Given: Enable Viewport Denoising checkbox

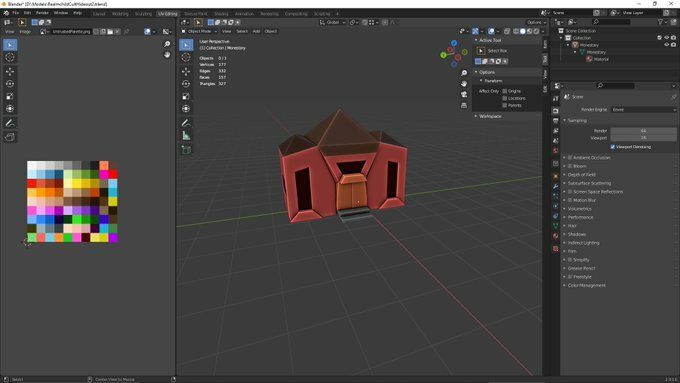Looking at the screenshot, I should coord(613,147).
